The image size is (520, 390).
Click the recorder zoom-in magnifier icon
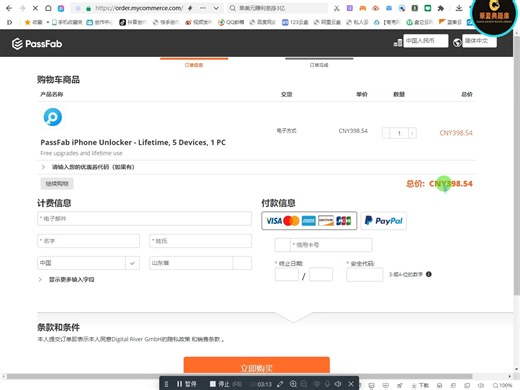point(293,384)
